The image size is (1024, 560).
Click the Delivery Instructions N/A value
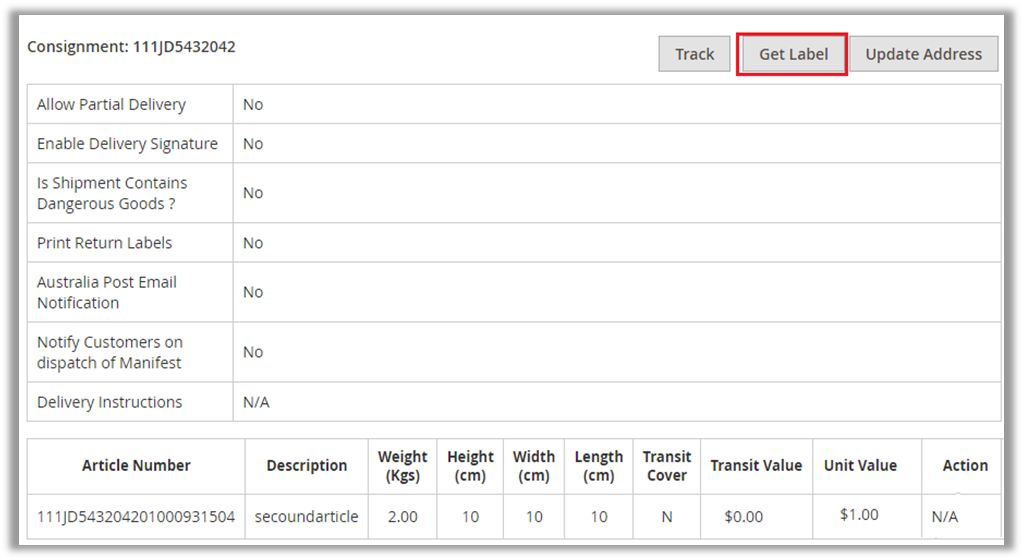click(256, 402)
